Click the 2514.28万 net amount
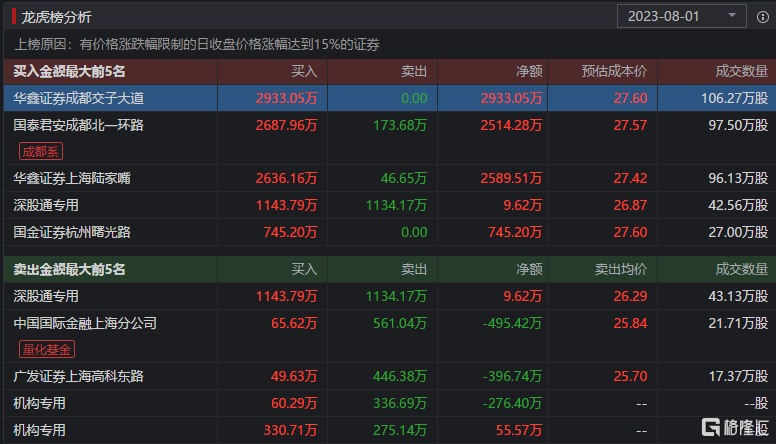The height and width of the screenshot is (444, 776). 511,125
